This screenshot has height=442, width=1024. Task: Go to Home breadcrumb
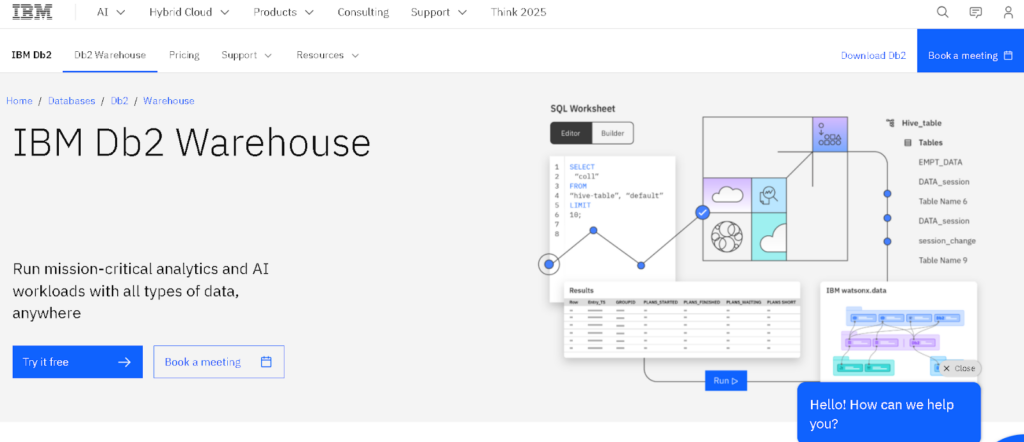coord(19,101)
